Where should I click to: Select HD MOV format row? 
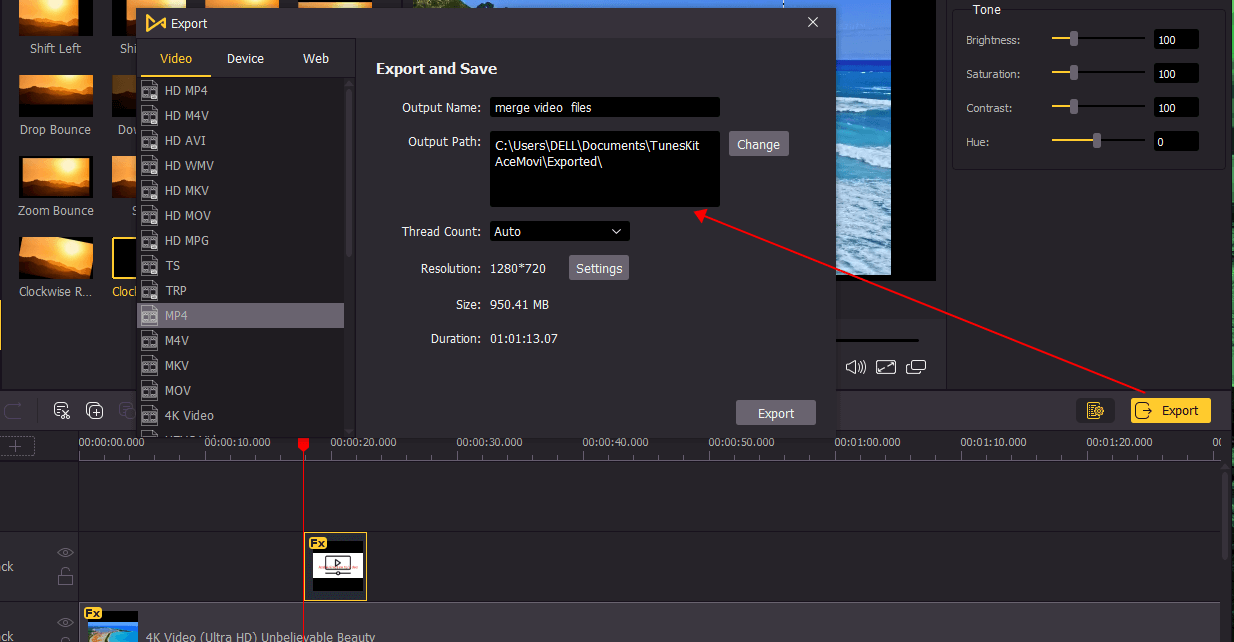240,215
